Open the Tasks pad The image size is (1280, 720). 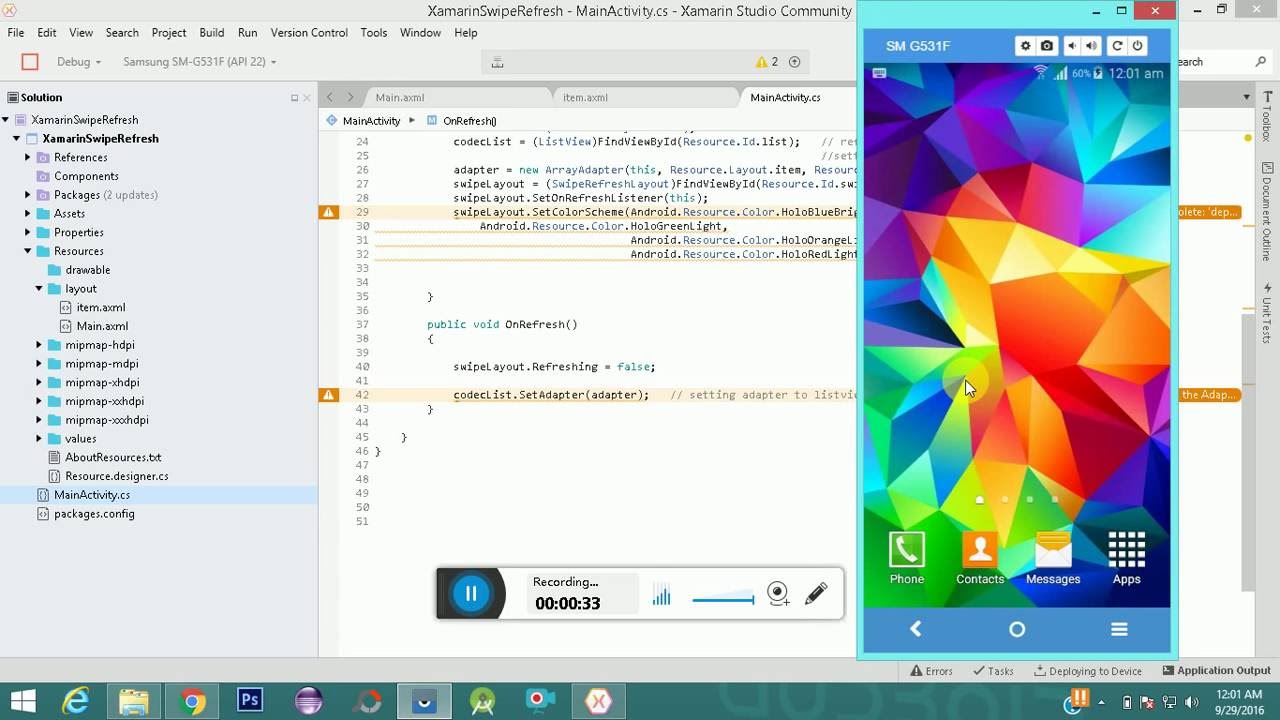click(x=992, y=671)
